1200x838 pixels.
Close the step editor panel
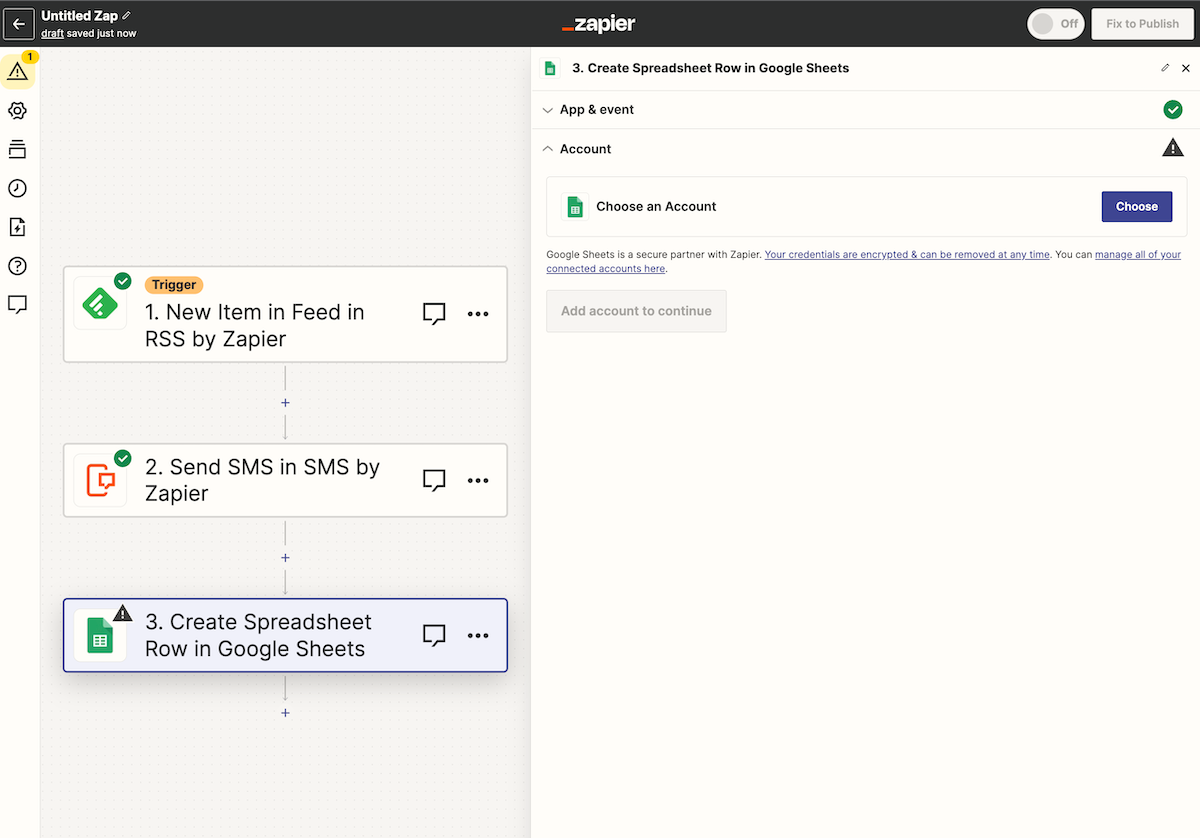coord(1185,68)
